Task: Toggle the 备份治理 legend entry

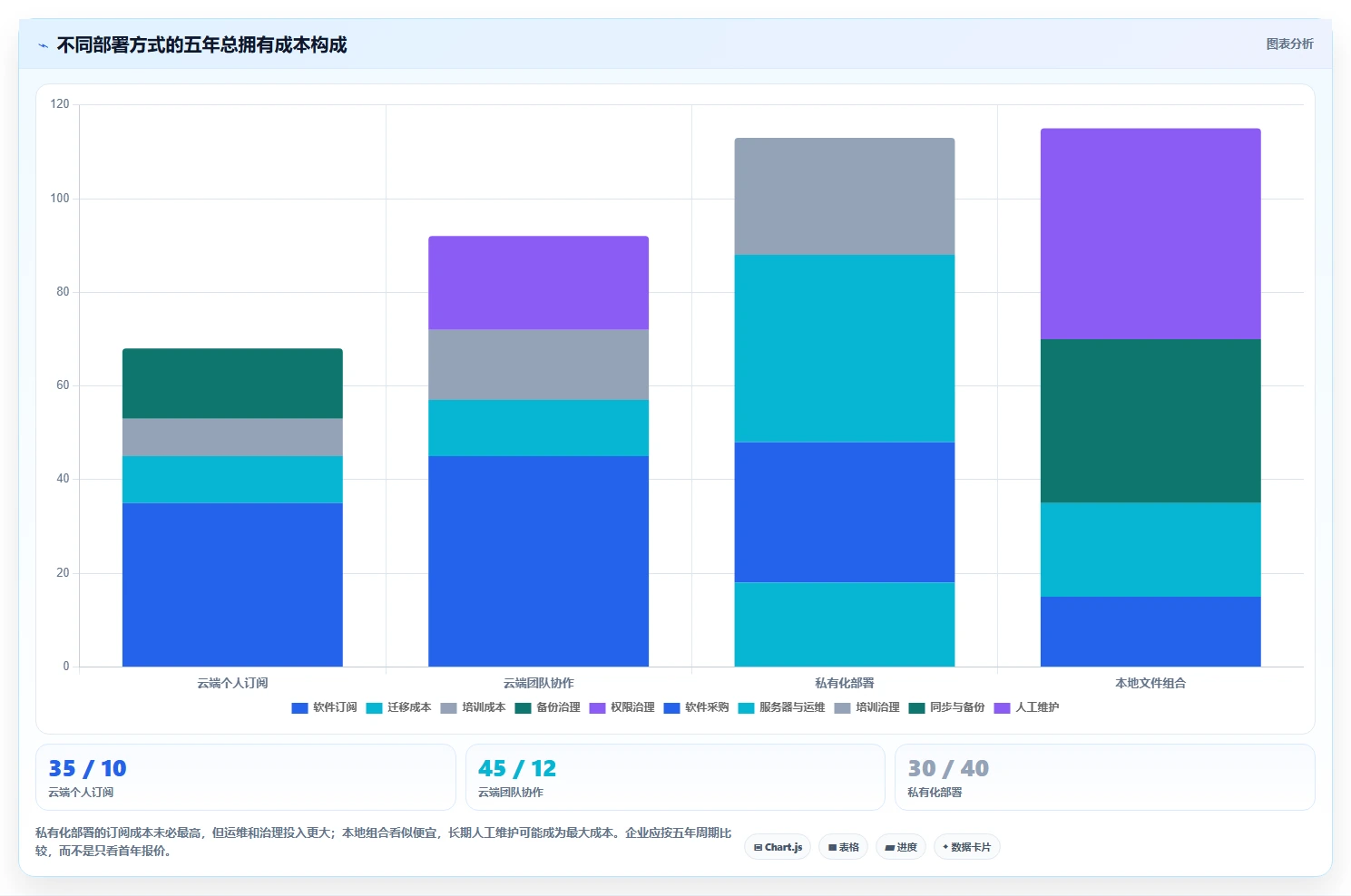Action: coord(547,707)
